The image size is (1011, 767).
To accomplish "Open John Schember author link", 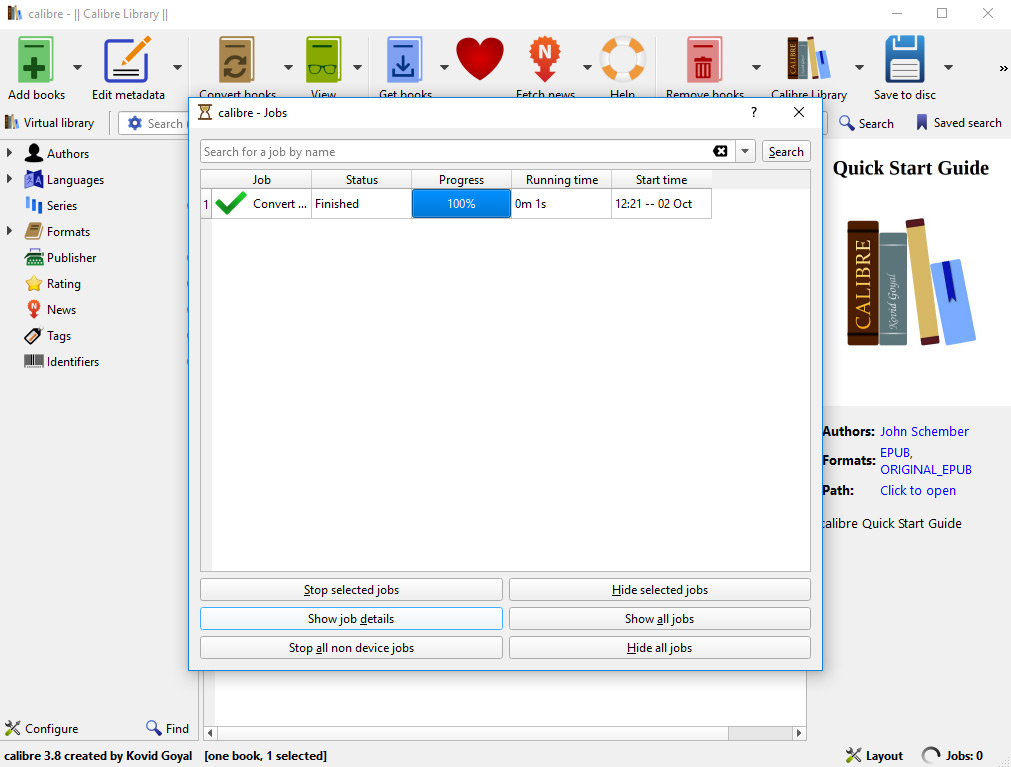I will click(x=924, y=431).
